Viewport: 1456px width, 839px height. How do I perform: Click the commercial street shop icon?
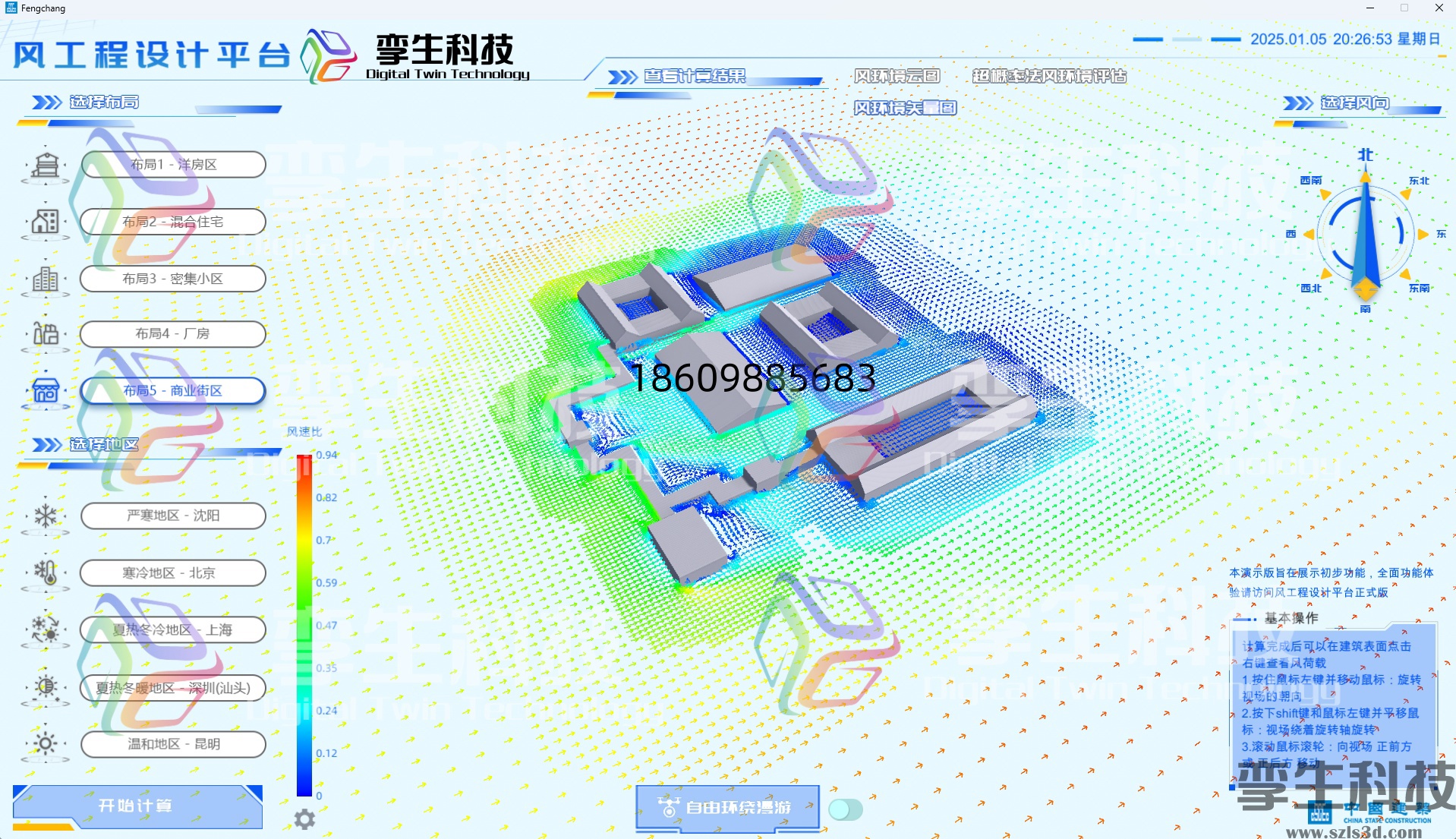[46, 391]
